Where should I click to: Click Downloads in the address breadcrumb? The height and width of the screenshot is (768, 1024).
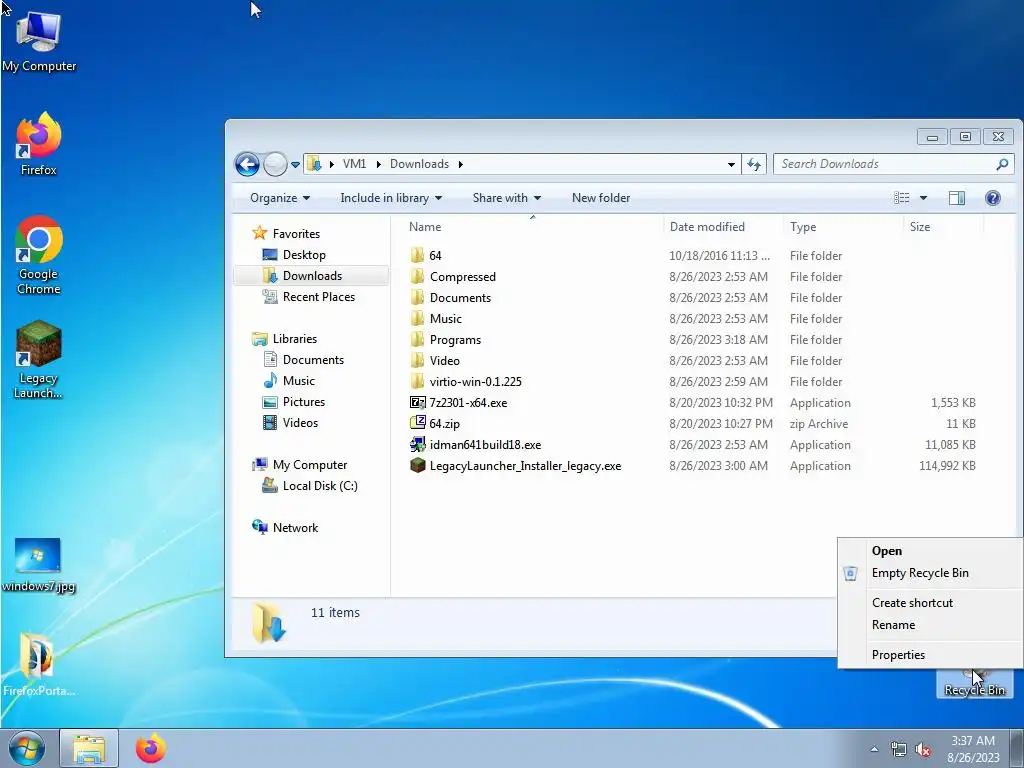coord(419,164)
